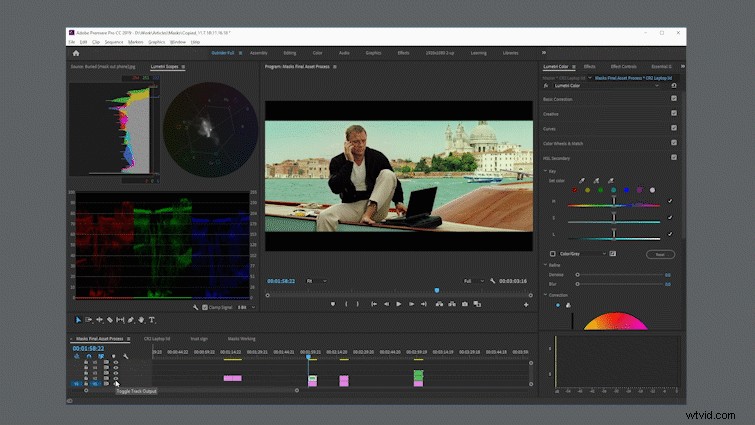Switch to the Effect Controls tab

coord(624,66)
